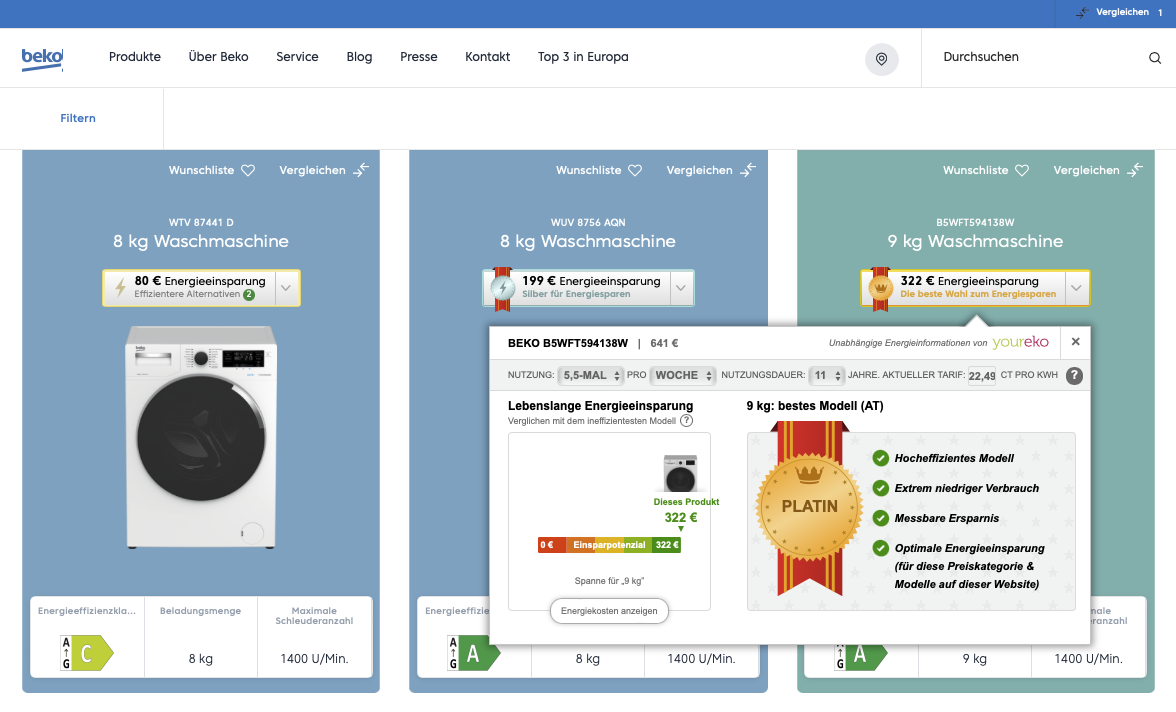Click 'BEKO B5WFT594138W' popup heading
Screen dimensions: 1176x712
[568, 343]
